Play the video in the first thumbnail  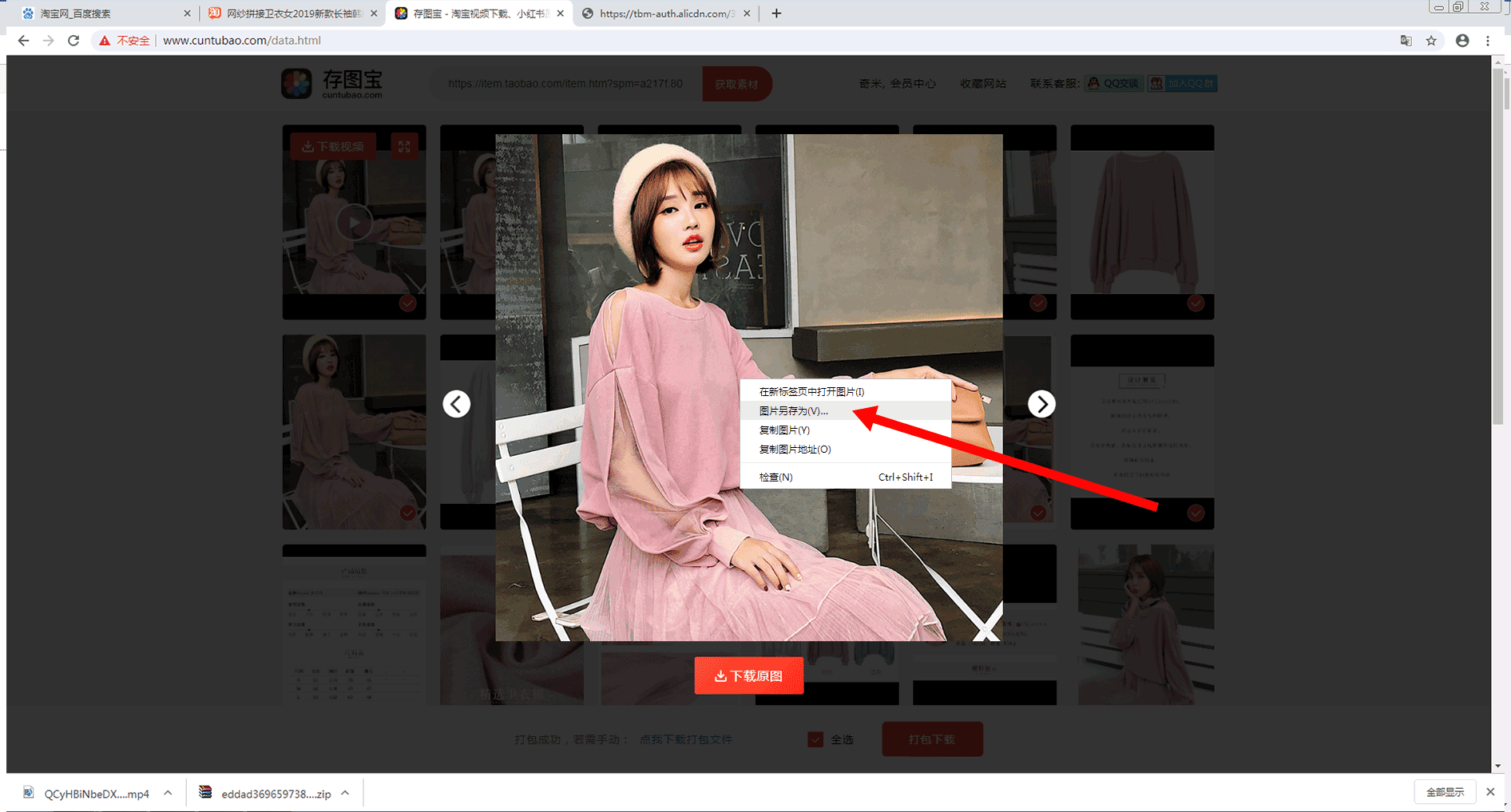click(354, 223)
